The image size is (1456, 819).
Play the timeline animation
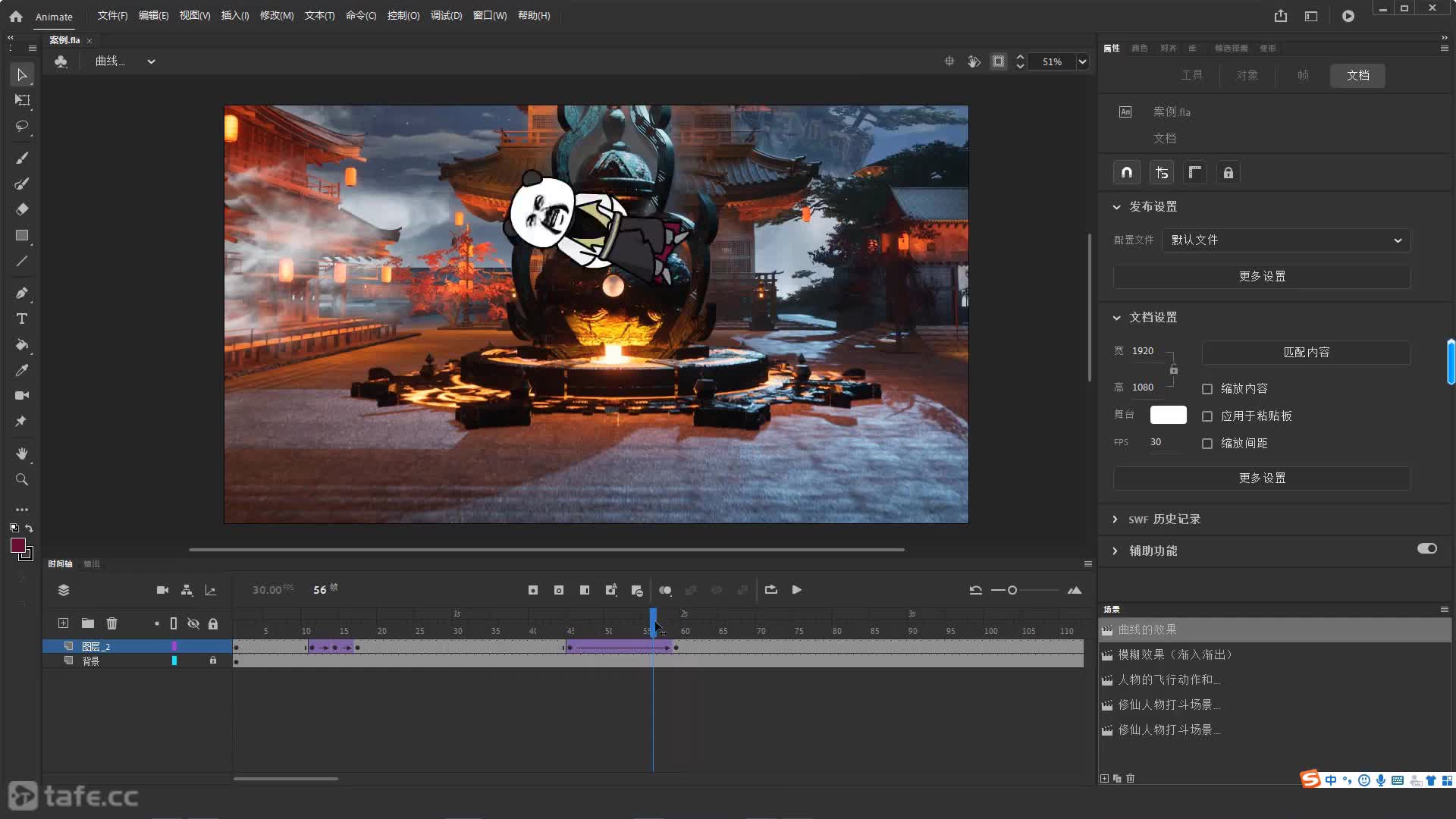(x=797, y=590)
